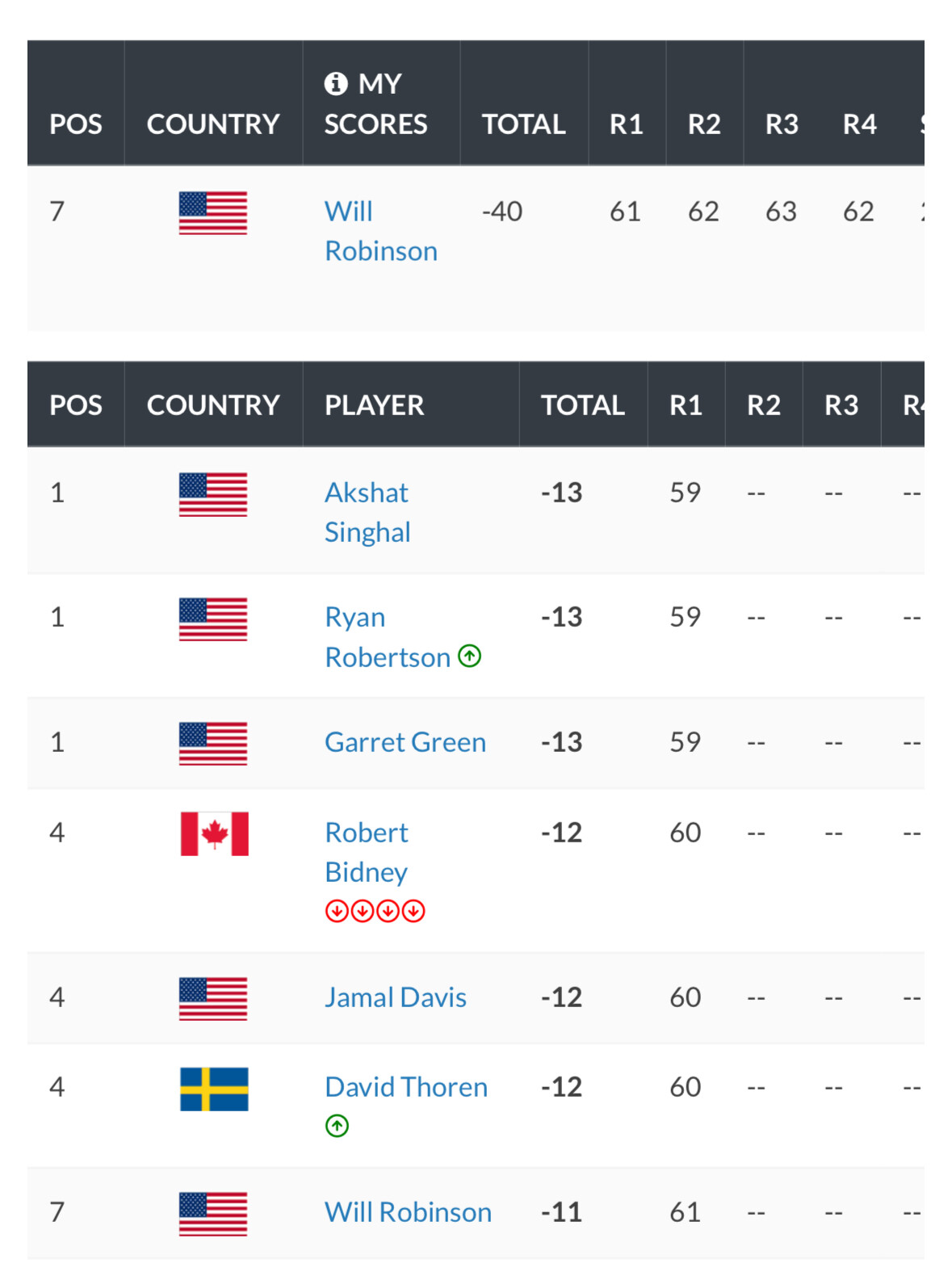Open David Thoren player link
Viewport: 952px width, 1276px height.
coord(406,1087)
